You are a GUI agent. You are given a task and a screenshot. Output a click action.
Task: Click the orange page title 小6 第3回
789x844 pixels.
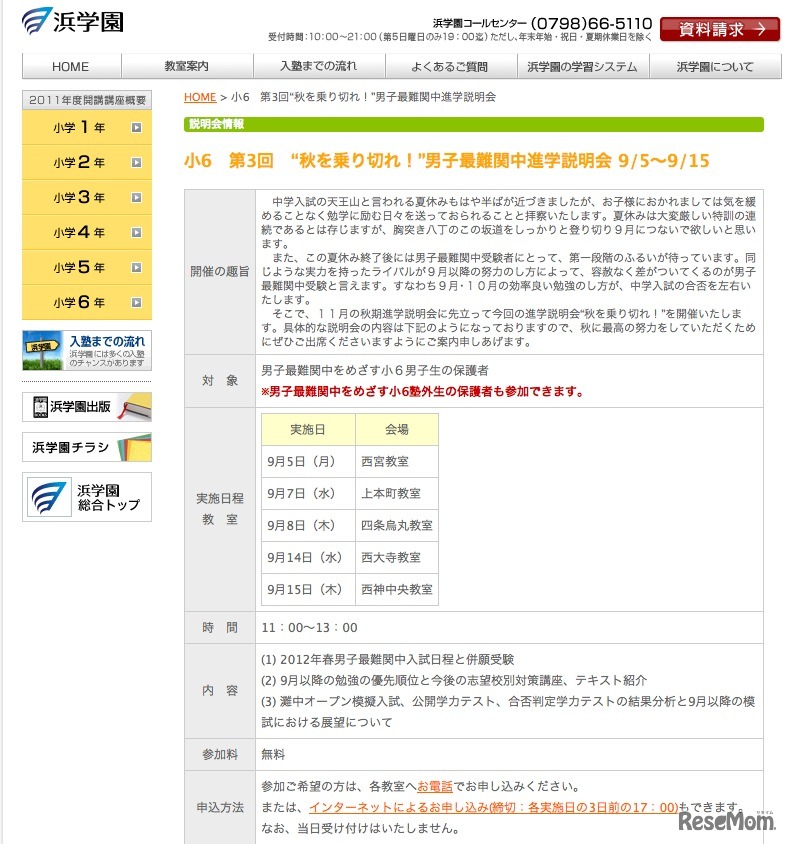point(447,160)
